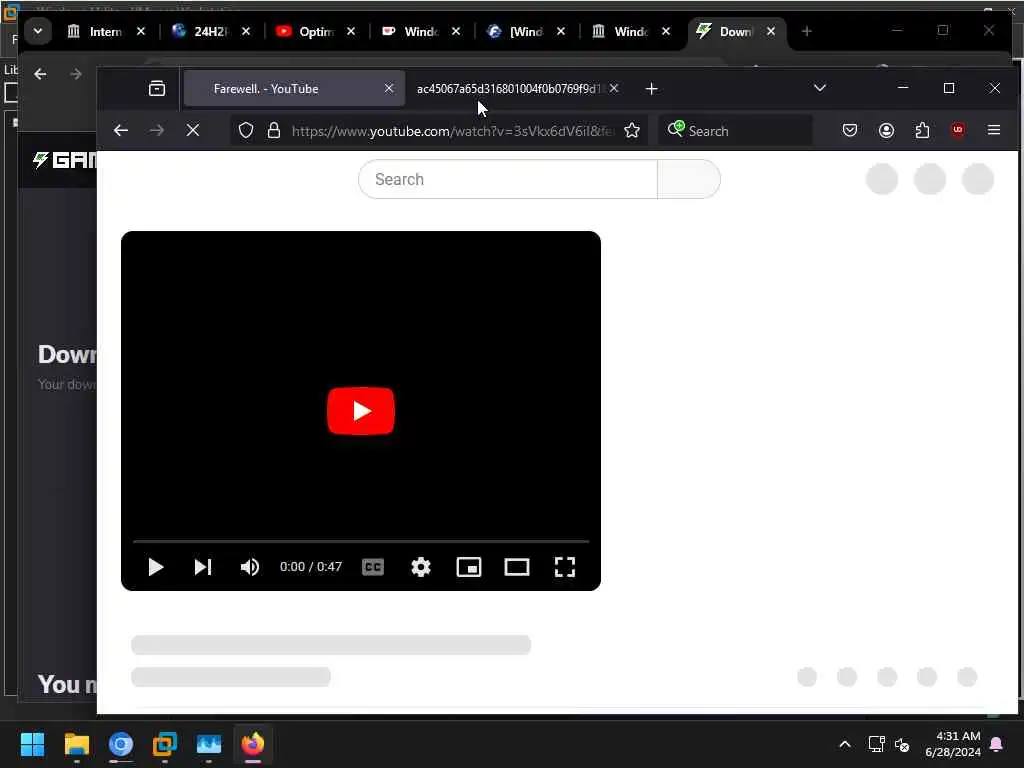Expand the list all tabs dropdown in Firefox
Viewport: 1024px width, 768px height.
click(x=820, y=88)
